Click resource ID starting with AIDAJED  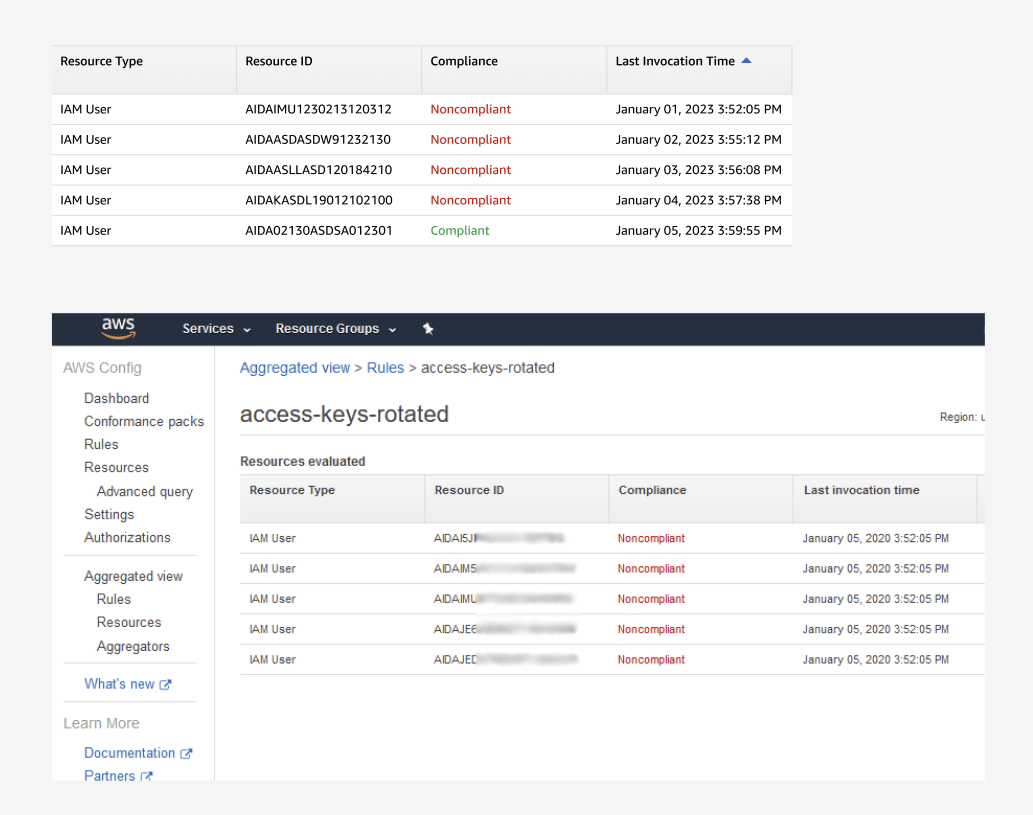tap(505, 660)
